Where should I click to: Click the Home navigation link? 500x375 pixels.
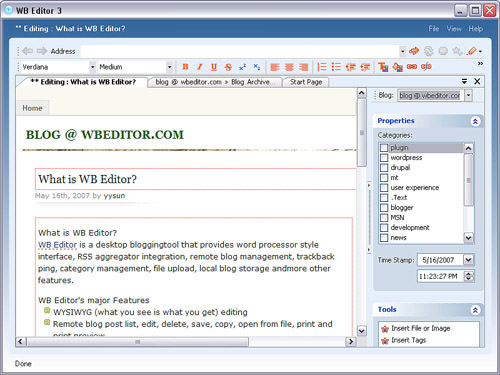point(32,108)
